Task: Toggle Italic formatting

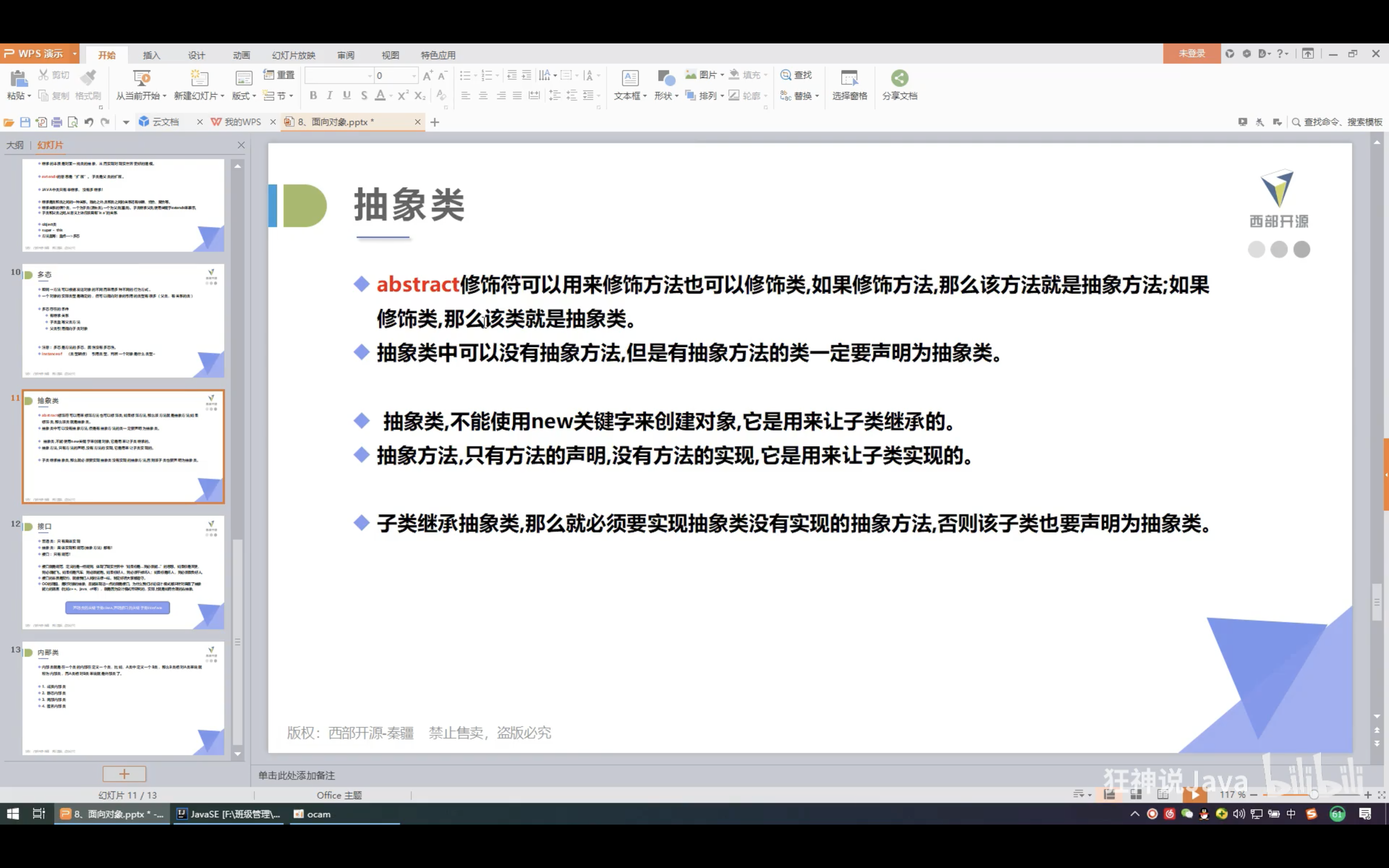Action: coord(329,96)
